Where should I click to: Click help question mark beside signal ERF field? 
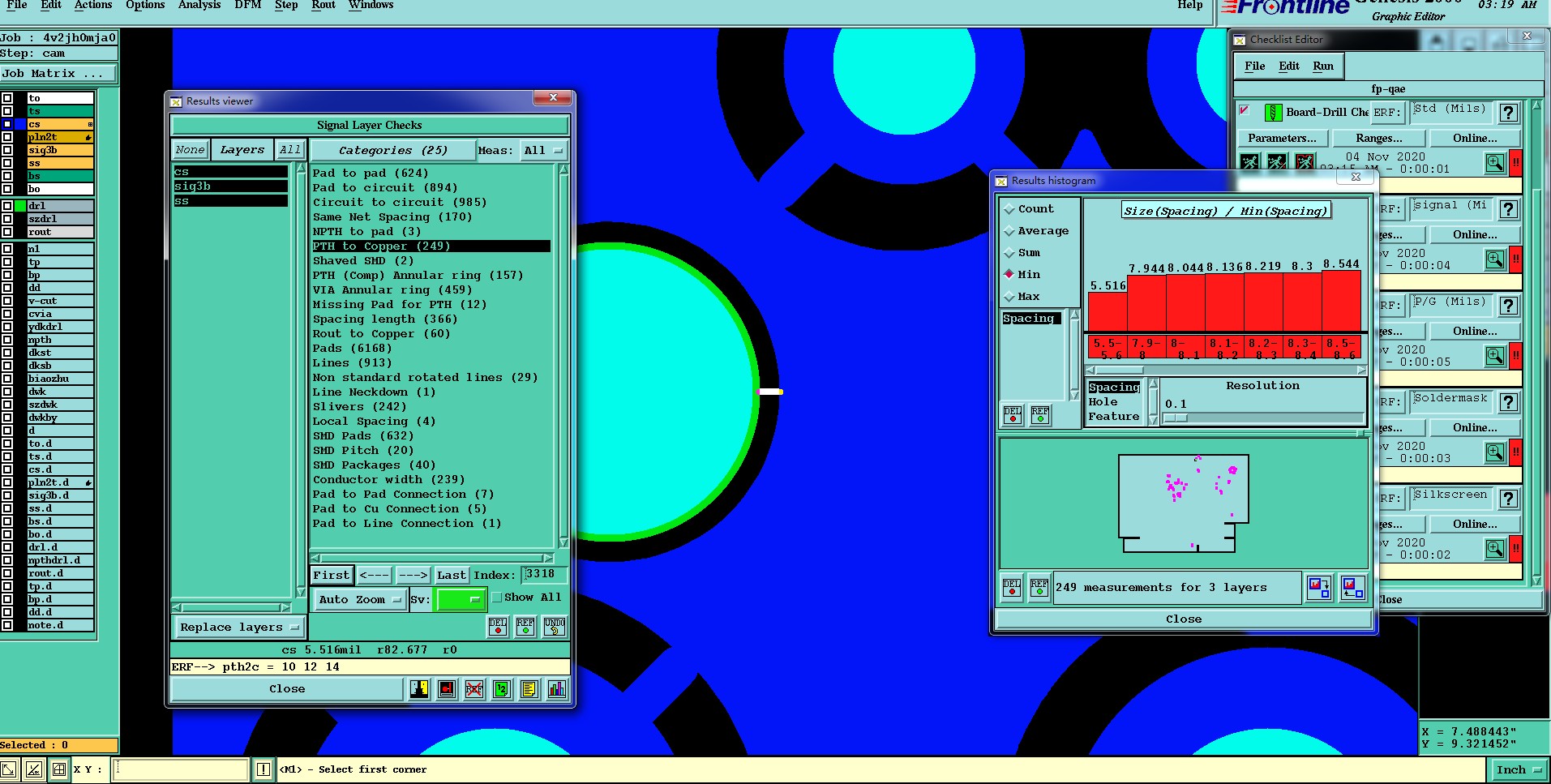click(1508, 209)
